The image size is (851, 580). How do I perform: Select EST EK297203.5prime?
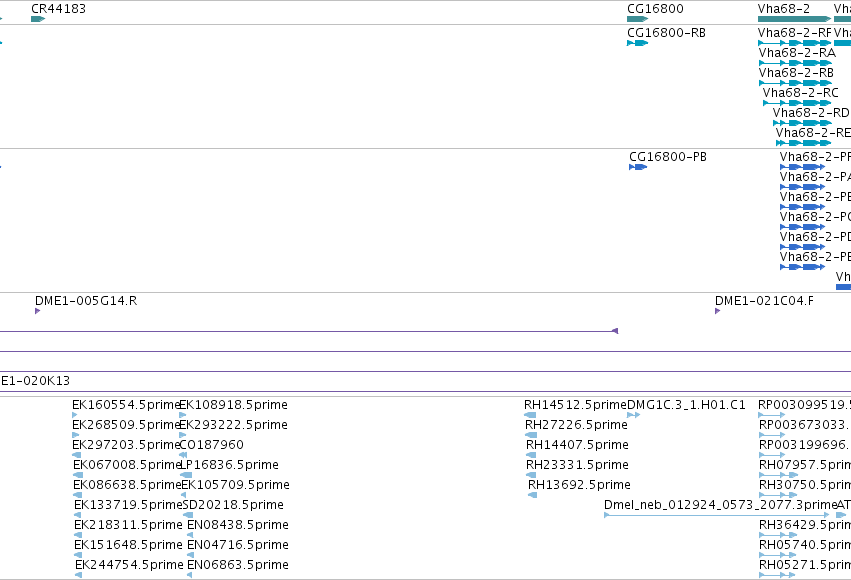(77, 455)
